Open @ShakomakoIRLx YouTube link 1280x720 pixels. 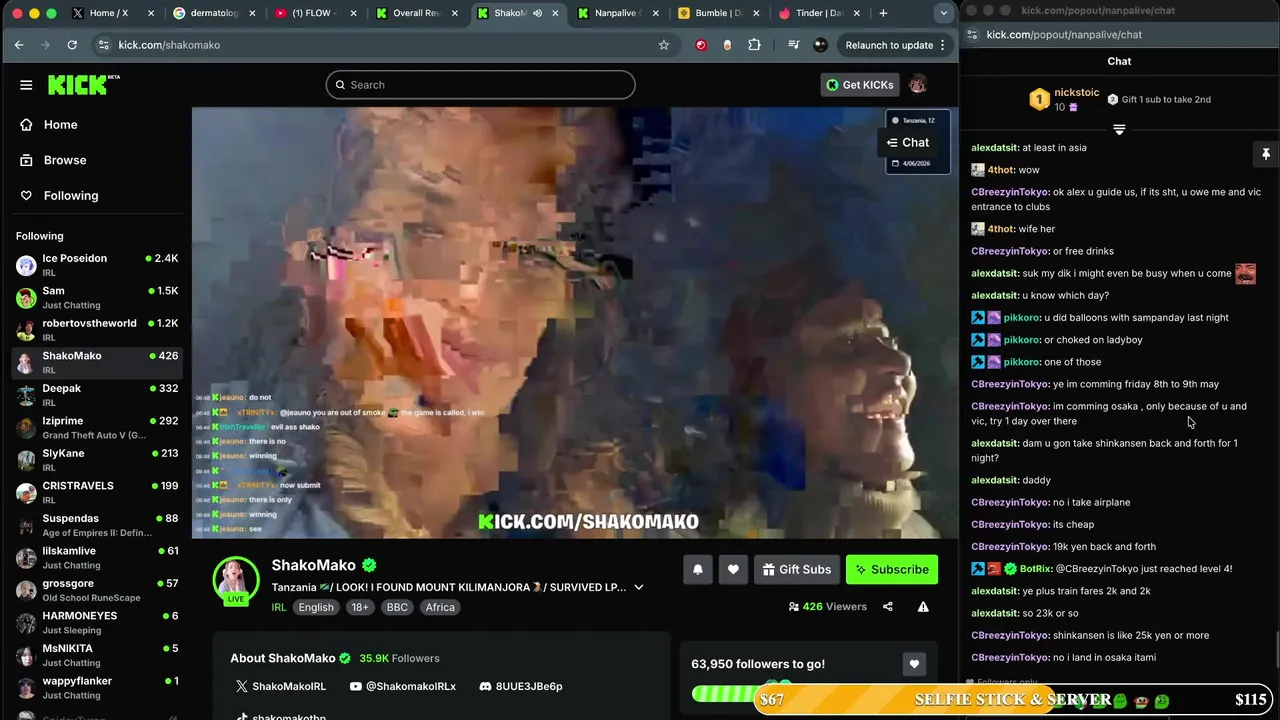[403, 686]
